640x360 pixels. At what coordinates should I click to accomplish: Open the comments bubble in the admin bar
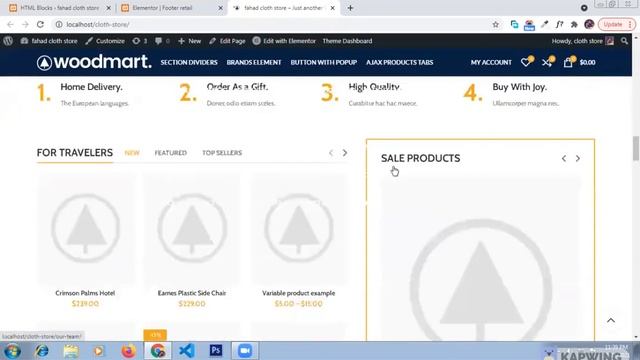tap(162, 41)
